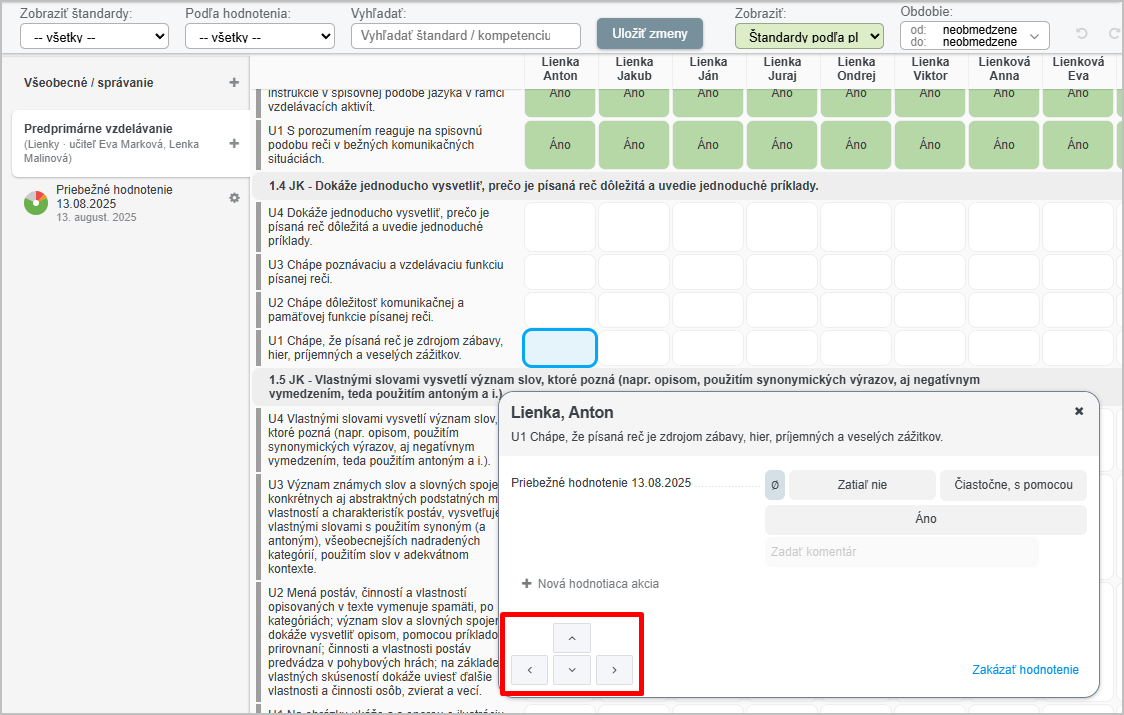Open the 'Podľa hodnotenia' dropdown
The height and width of the screenshot is (715, 1124).
pyautogui.click(x=259, y=36)
